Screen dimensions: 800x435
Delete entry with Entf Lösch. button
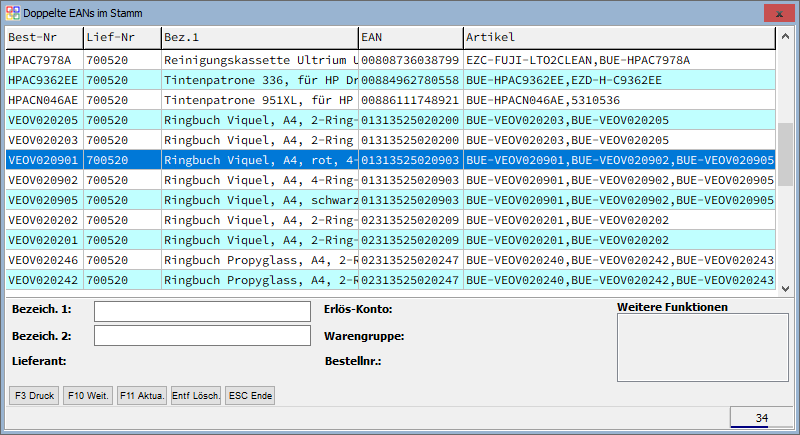point(196,396)
